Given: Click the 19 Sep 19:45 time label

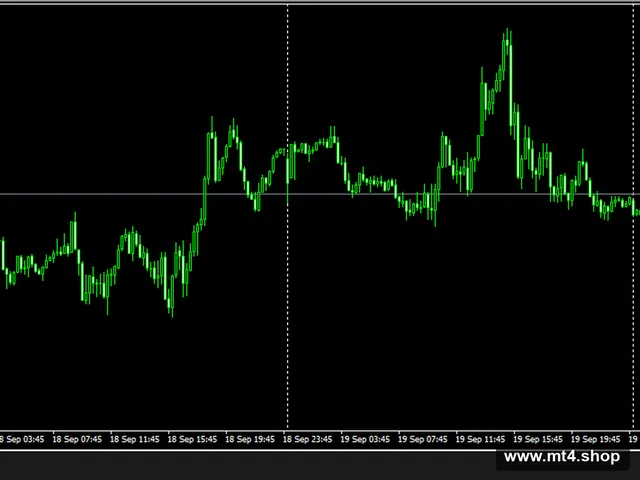Looking at the screenshot, I should pyautogui.click(x=595, y=440).
